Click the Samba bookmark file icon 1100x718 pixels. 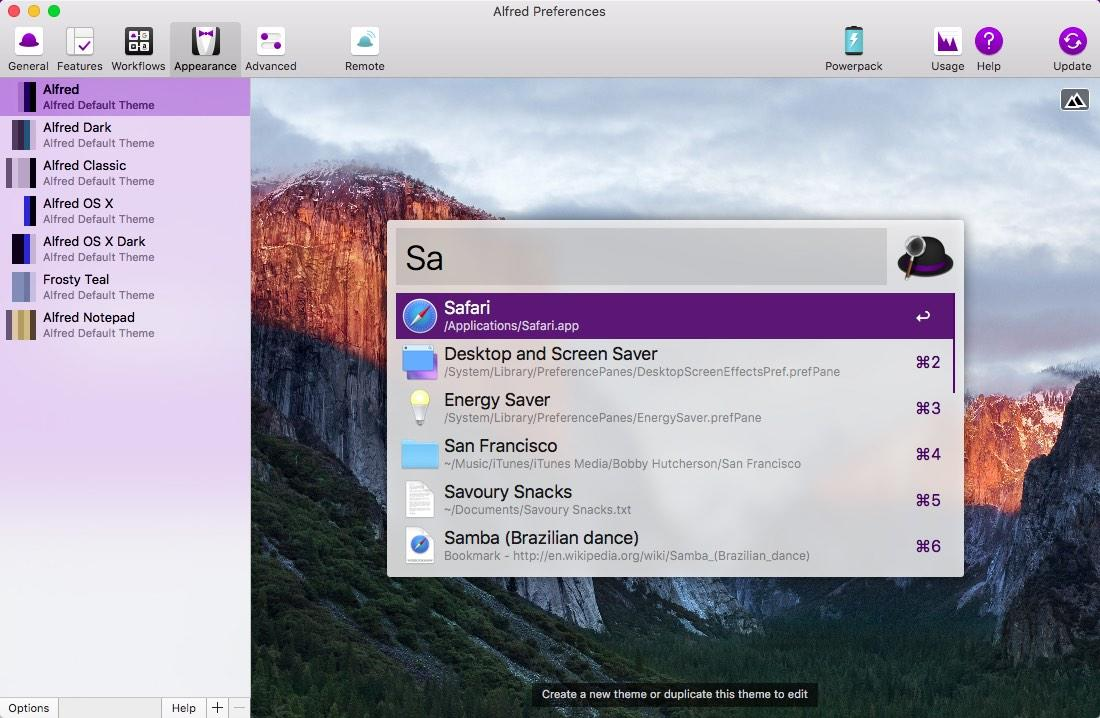click(420, 545)
